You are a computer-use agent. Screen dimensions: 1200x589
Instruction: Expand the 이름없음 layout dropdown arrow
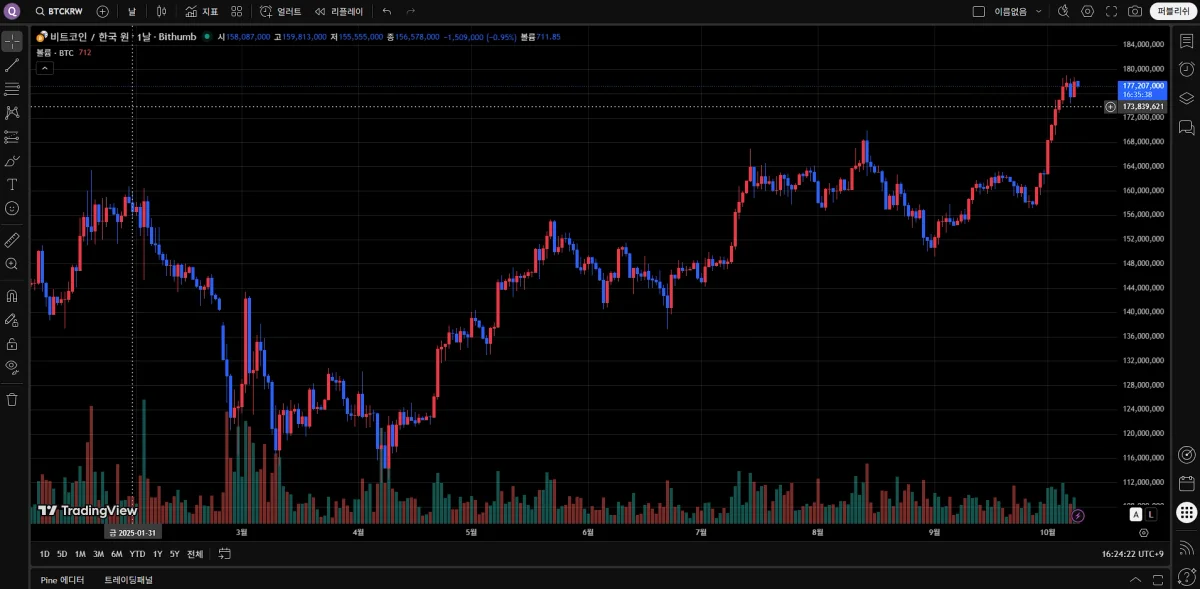pyautogui.click(x=1038, y=11)
